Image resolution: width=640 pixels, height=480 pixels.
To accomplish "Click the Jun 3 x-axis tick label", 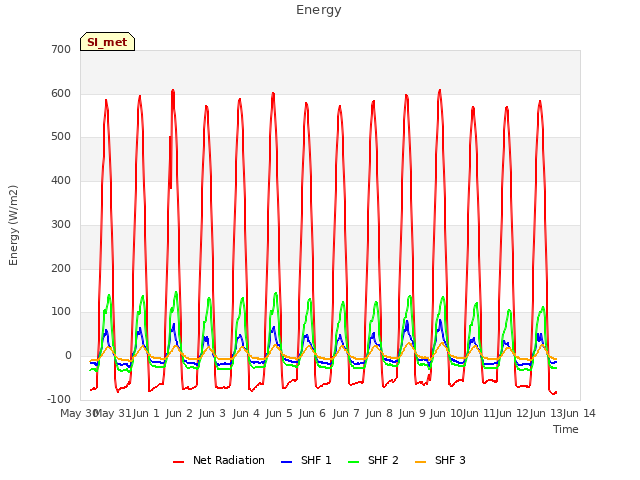I will (212, 413).
